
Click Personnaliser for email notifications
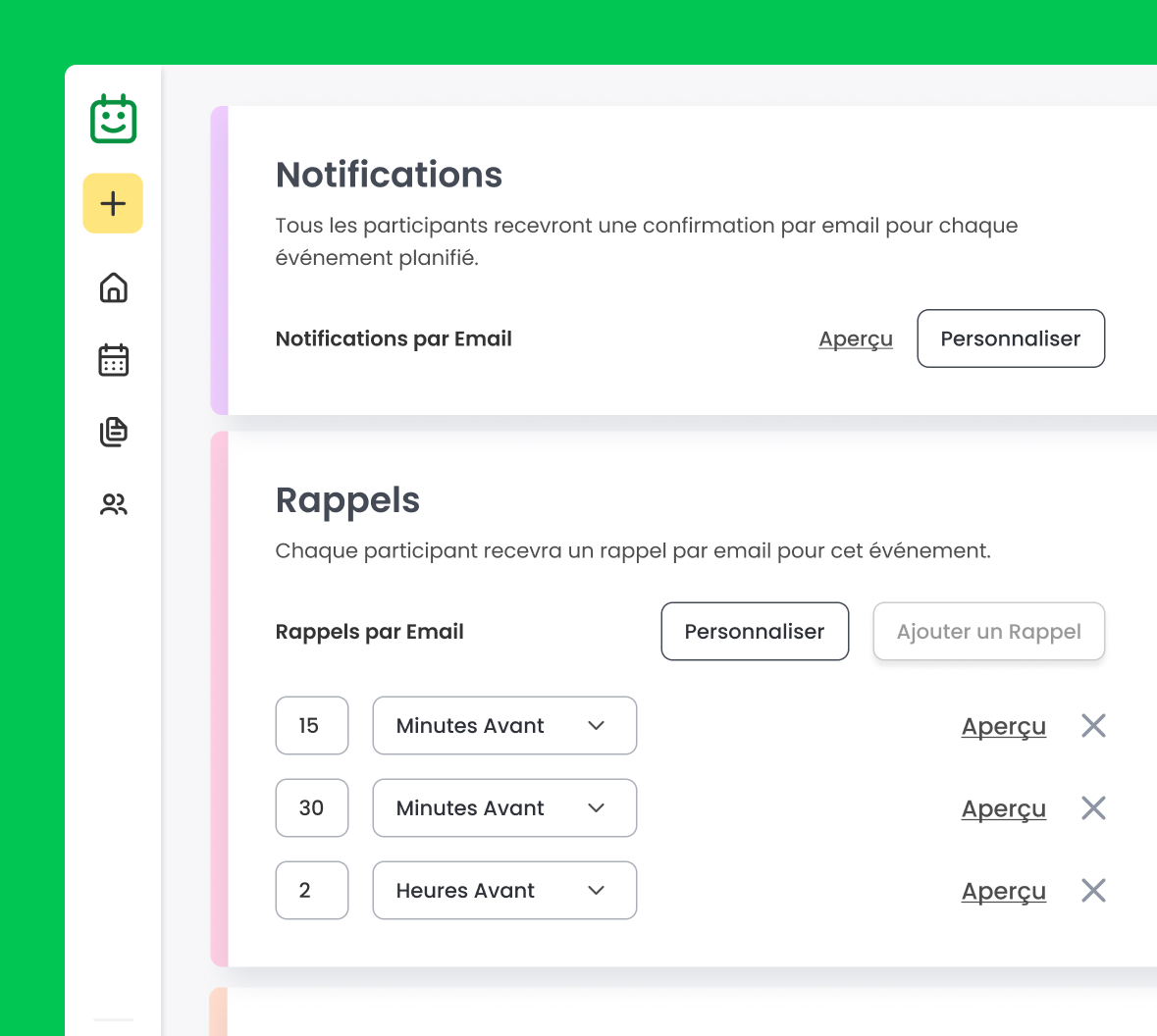coord(1010,338)
